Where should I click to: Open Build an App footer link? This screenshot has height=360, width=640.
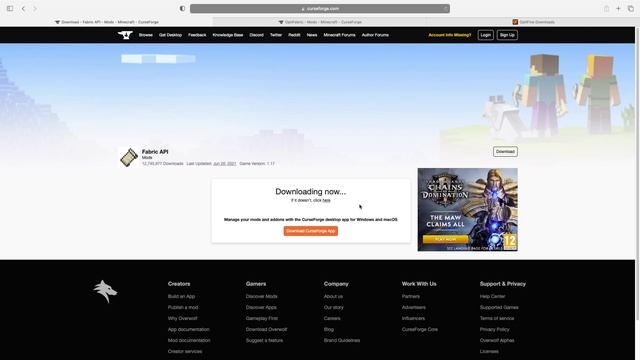pyautogui.click(x=181, y=296)
